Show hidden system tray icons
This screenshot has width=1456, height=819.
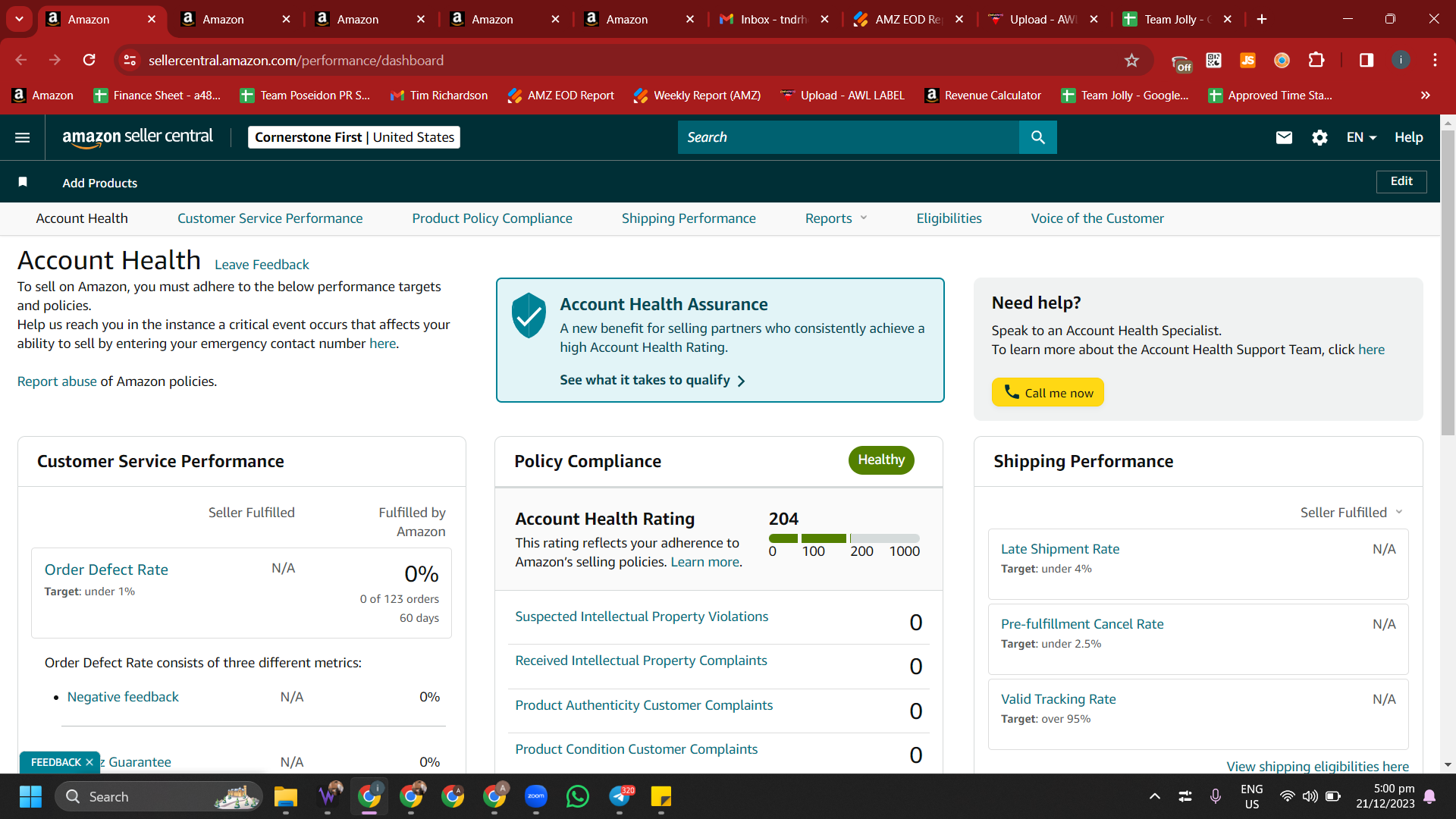[x=1155, y=796]
